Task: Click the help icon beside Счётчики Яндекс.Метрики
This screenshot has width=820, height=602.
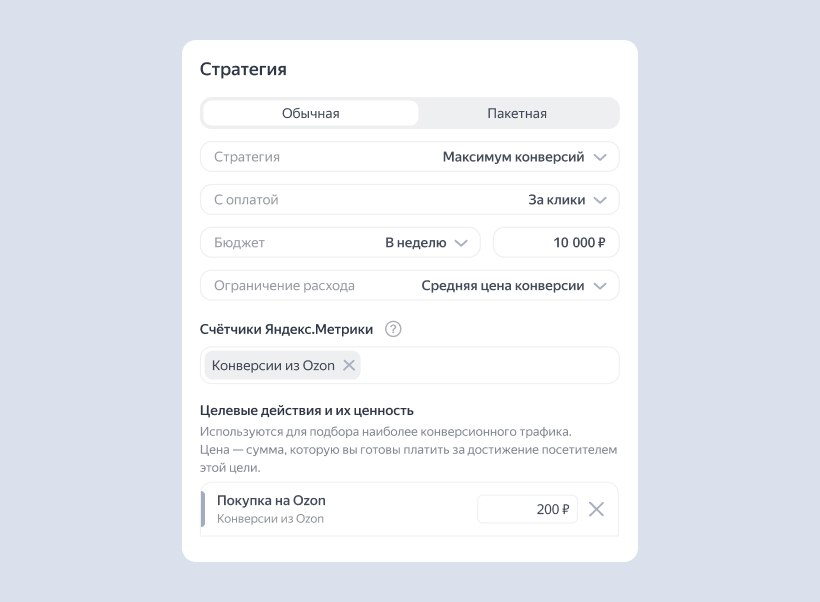Action: (393, 329)
